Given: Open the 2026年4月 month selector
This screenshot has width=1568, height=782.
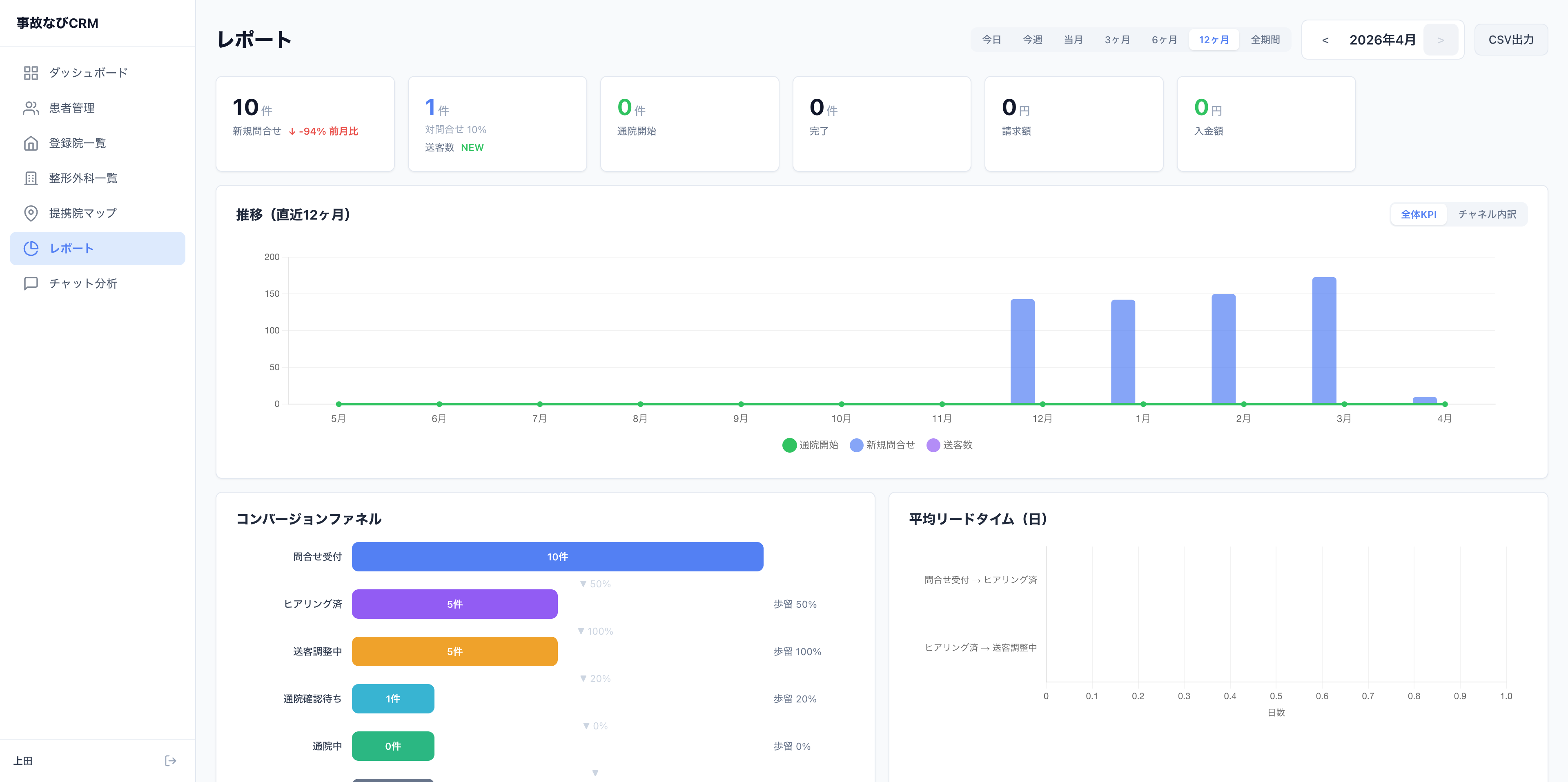Looking at the screenshot, I should [1382, 40].
